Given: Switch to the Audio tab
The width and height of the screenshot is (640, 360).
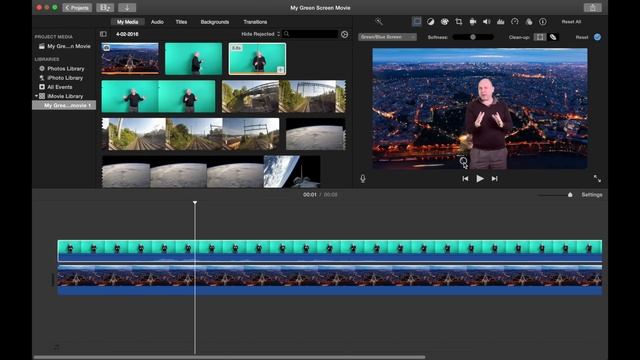Looking at the screenshot, I should (x=157, y=22).
